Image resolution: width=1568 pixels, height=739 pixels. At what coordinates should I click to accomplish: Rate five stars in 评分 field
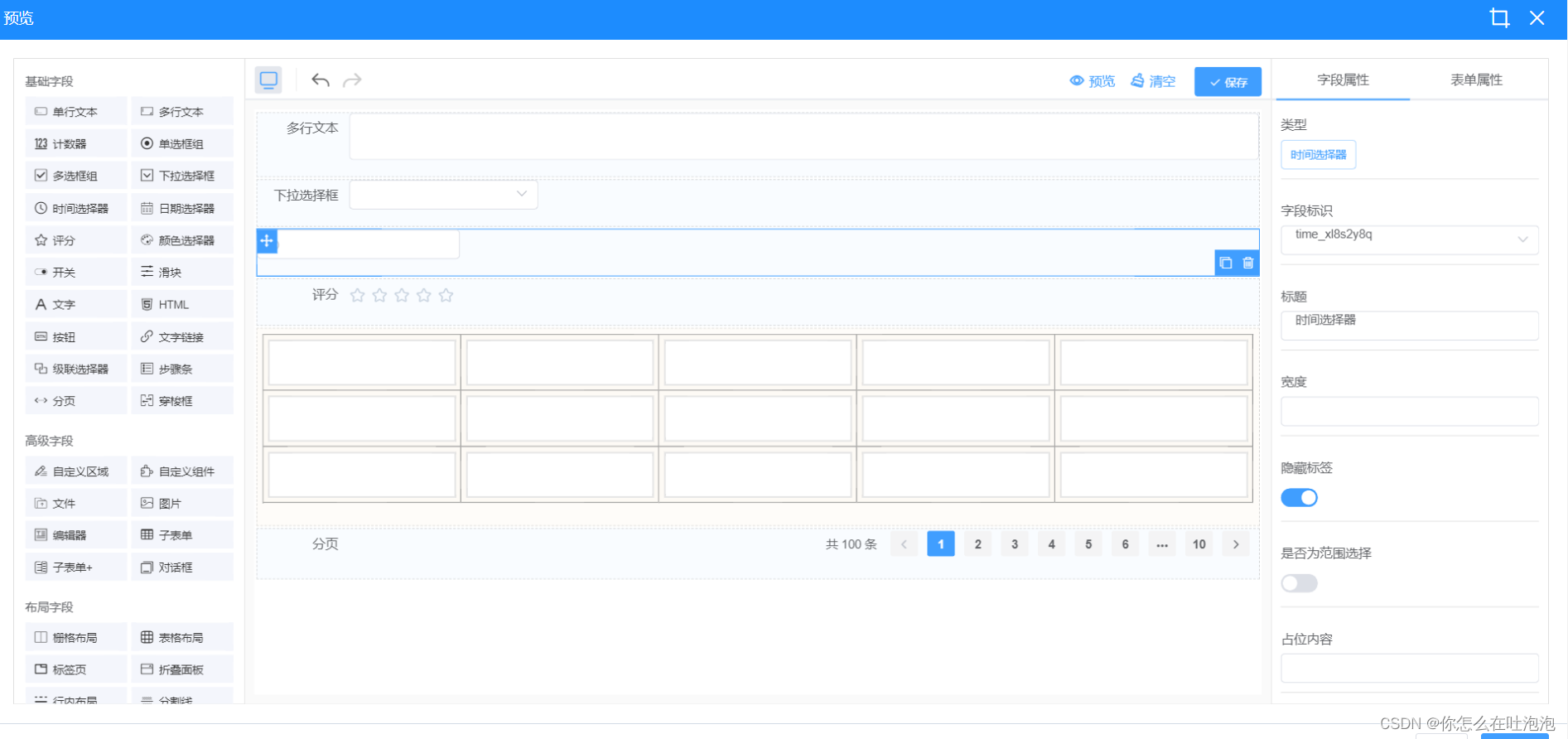tap(446, 295)
